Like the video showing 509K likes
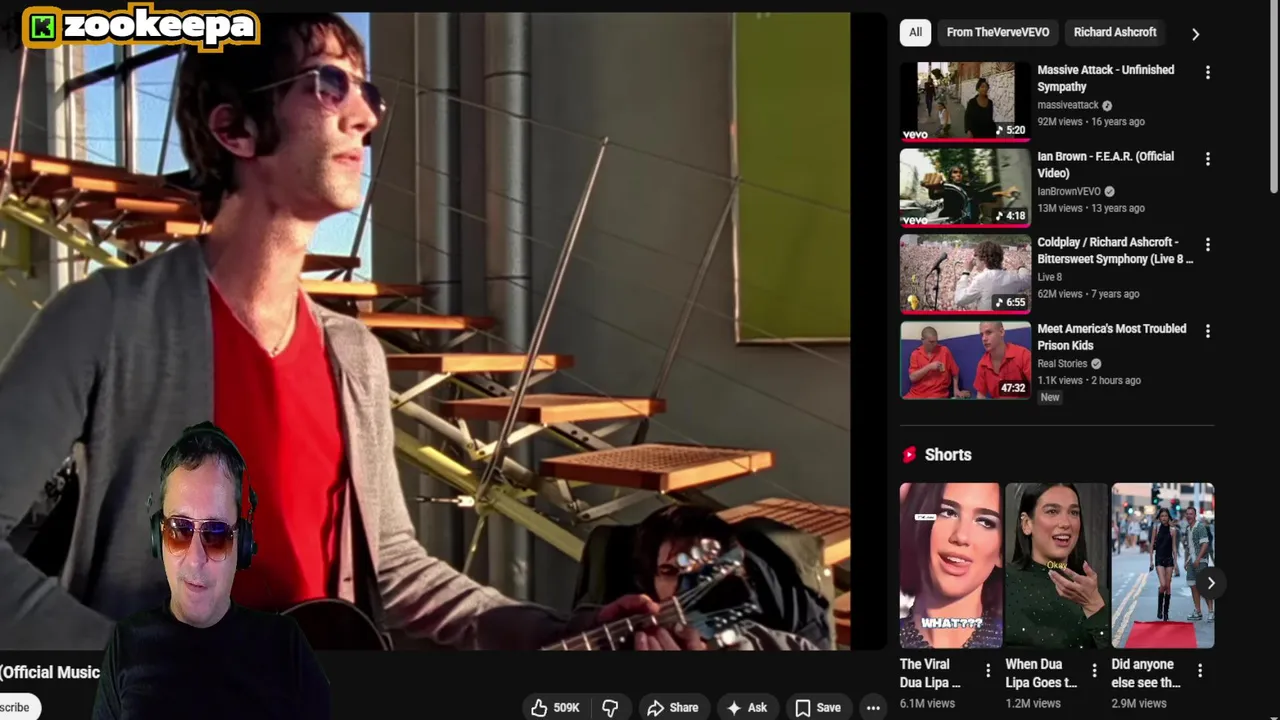The height and width of the screenshot is (720, 1280). coord(556,707)
